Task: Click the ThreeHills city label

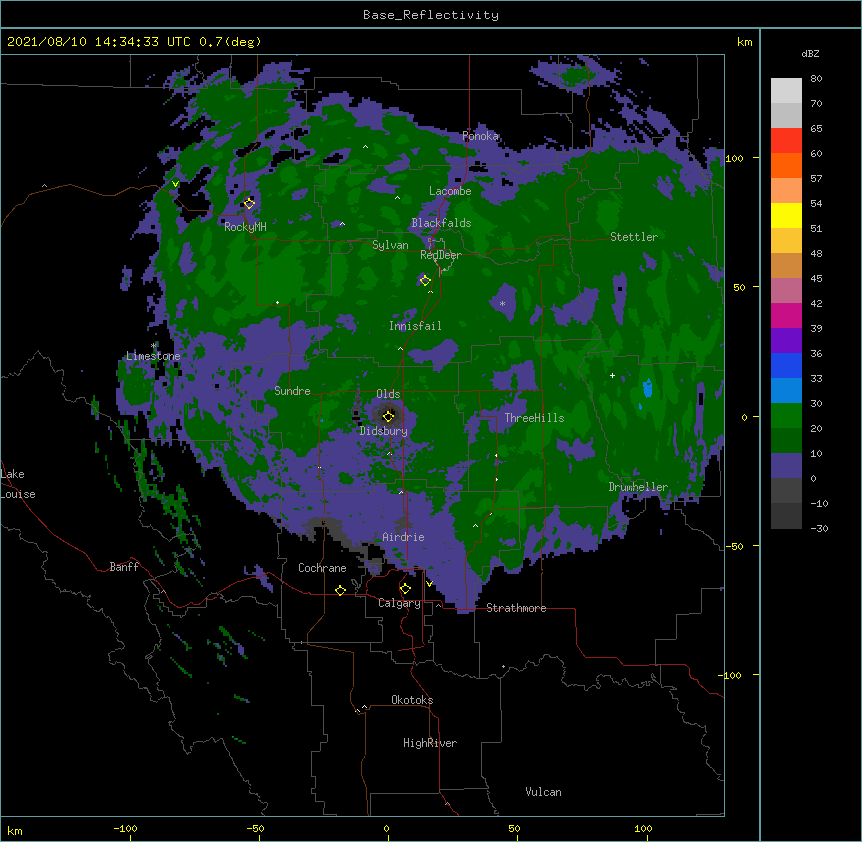Action: (x=534, y=418)
